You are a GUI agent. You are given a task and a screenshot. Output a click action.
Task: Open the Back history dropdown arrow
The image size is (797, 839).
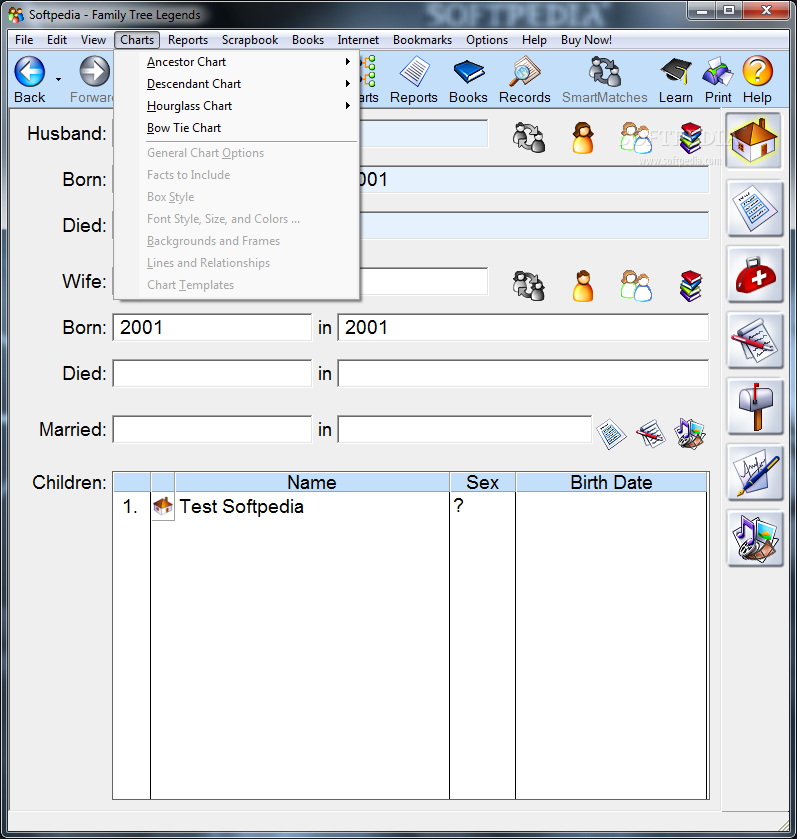[58, 80]
